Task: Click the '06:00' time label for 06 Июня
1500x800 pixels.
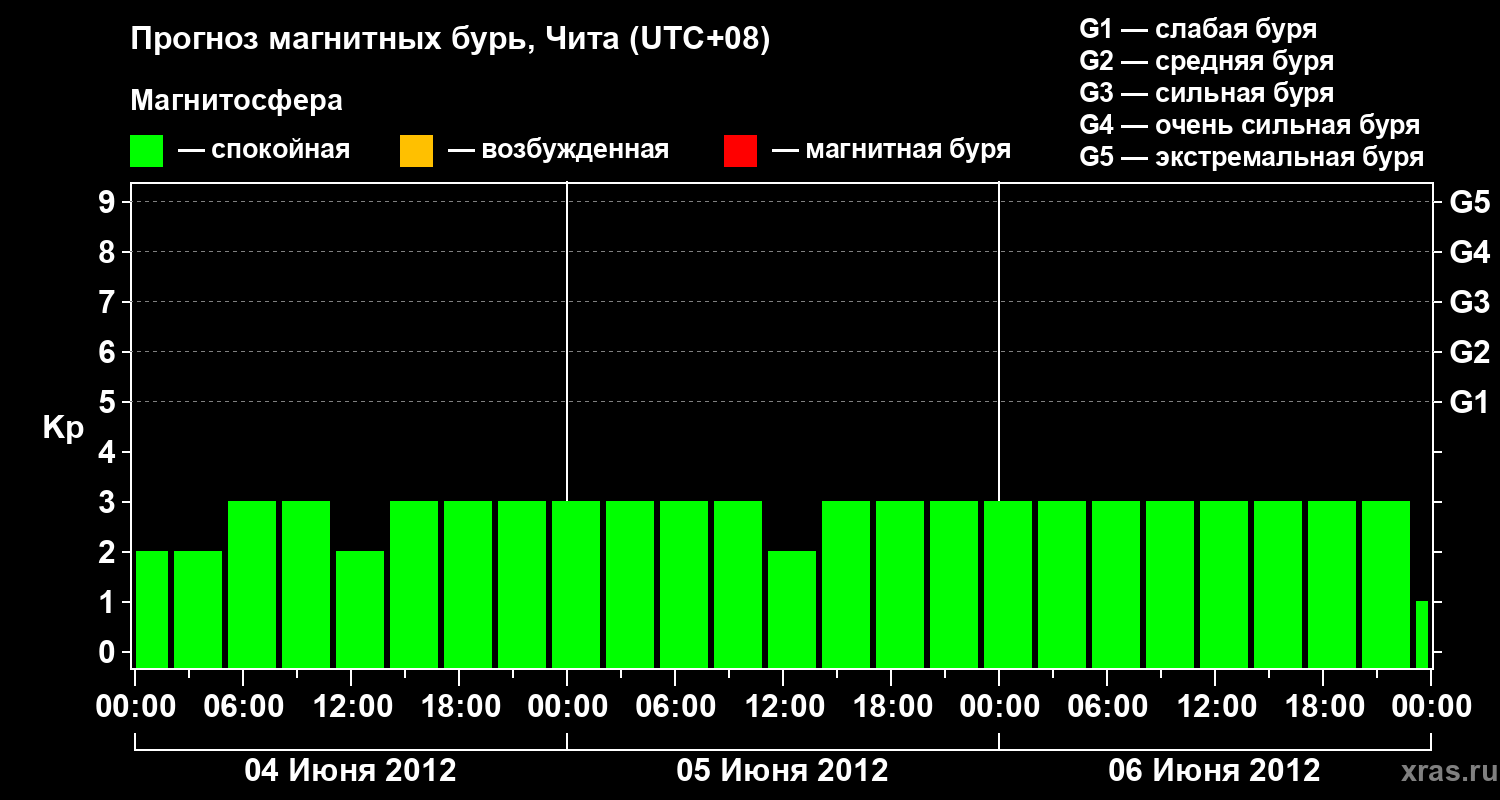Action: pos(1107,707)
